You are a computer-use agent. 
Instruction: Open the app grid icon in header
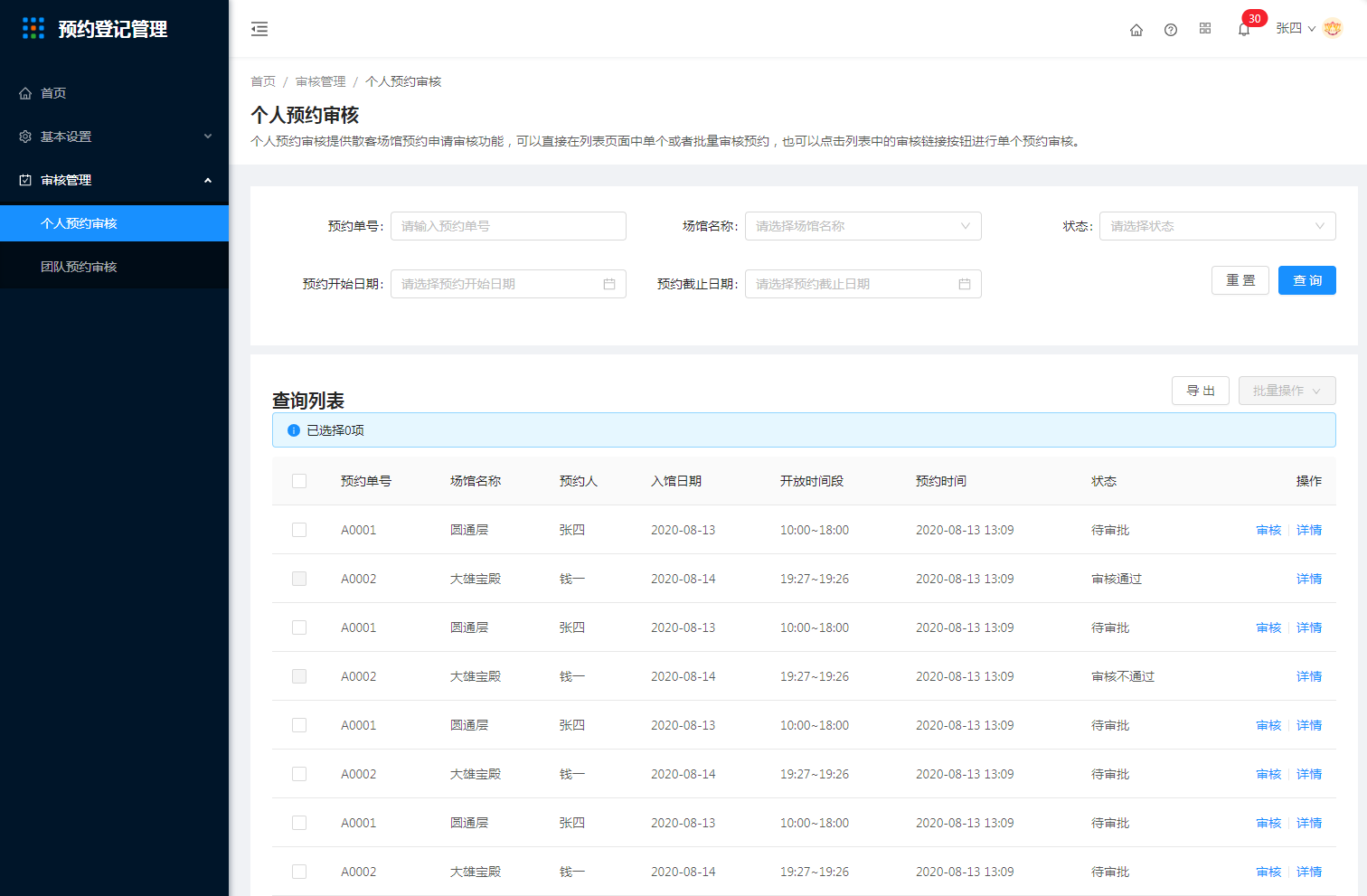tap(1205, 29)
